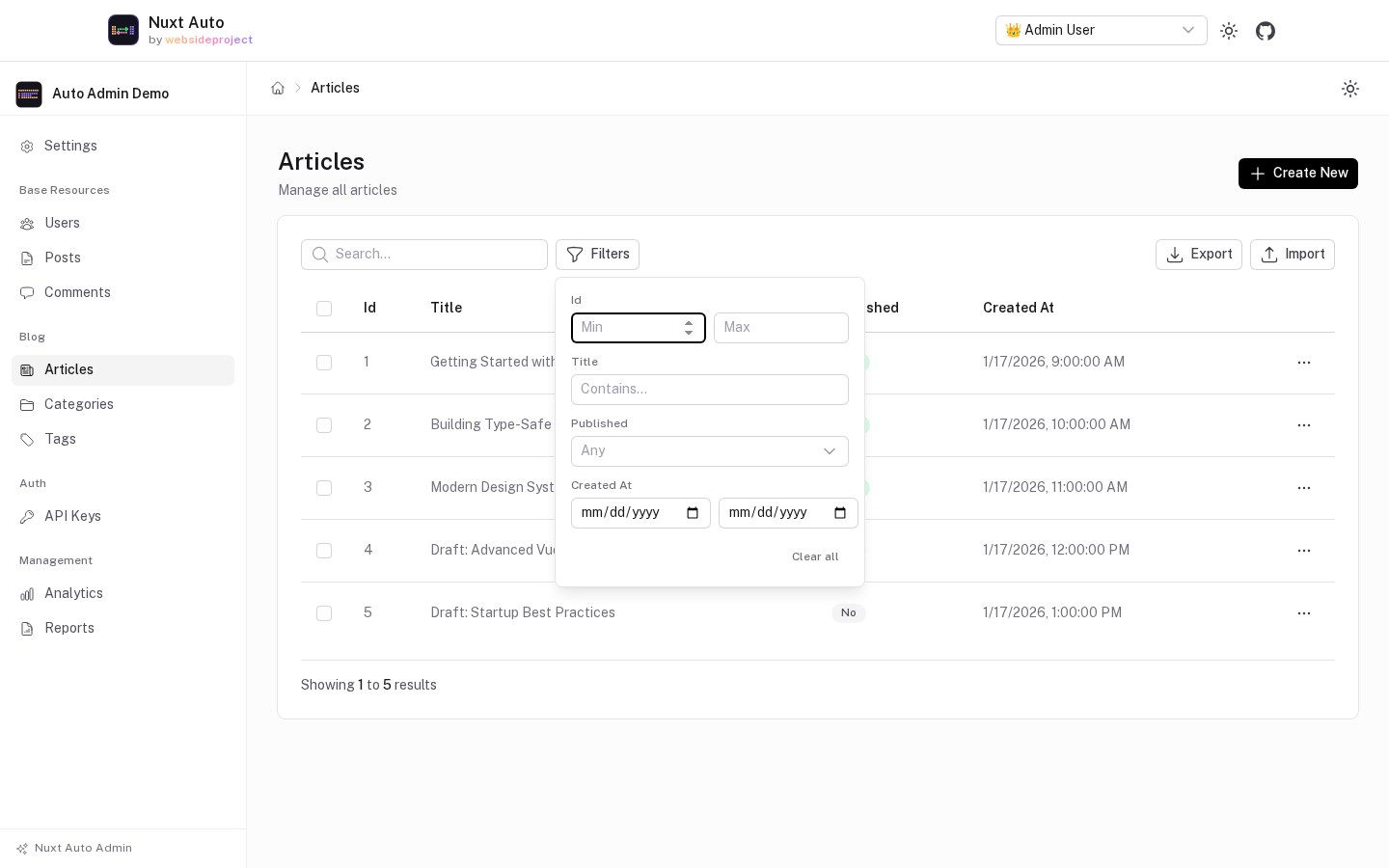Click the Import button
This screenshot has height=868, width=1389.
[x=1293, y=255]
